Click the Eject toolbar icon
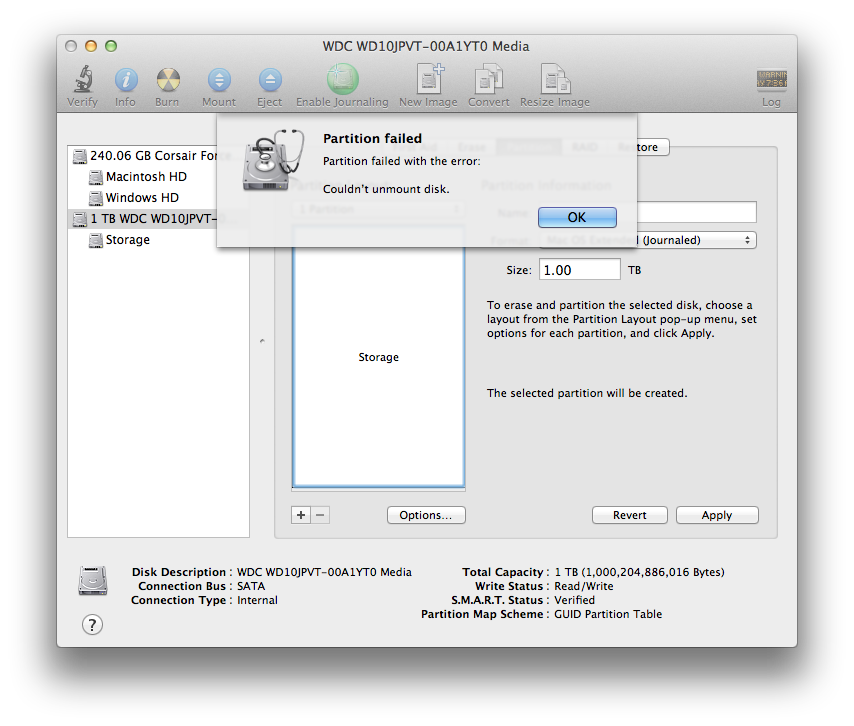This screenshot has height=726, width=854. [x=270, y=80]
